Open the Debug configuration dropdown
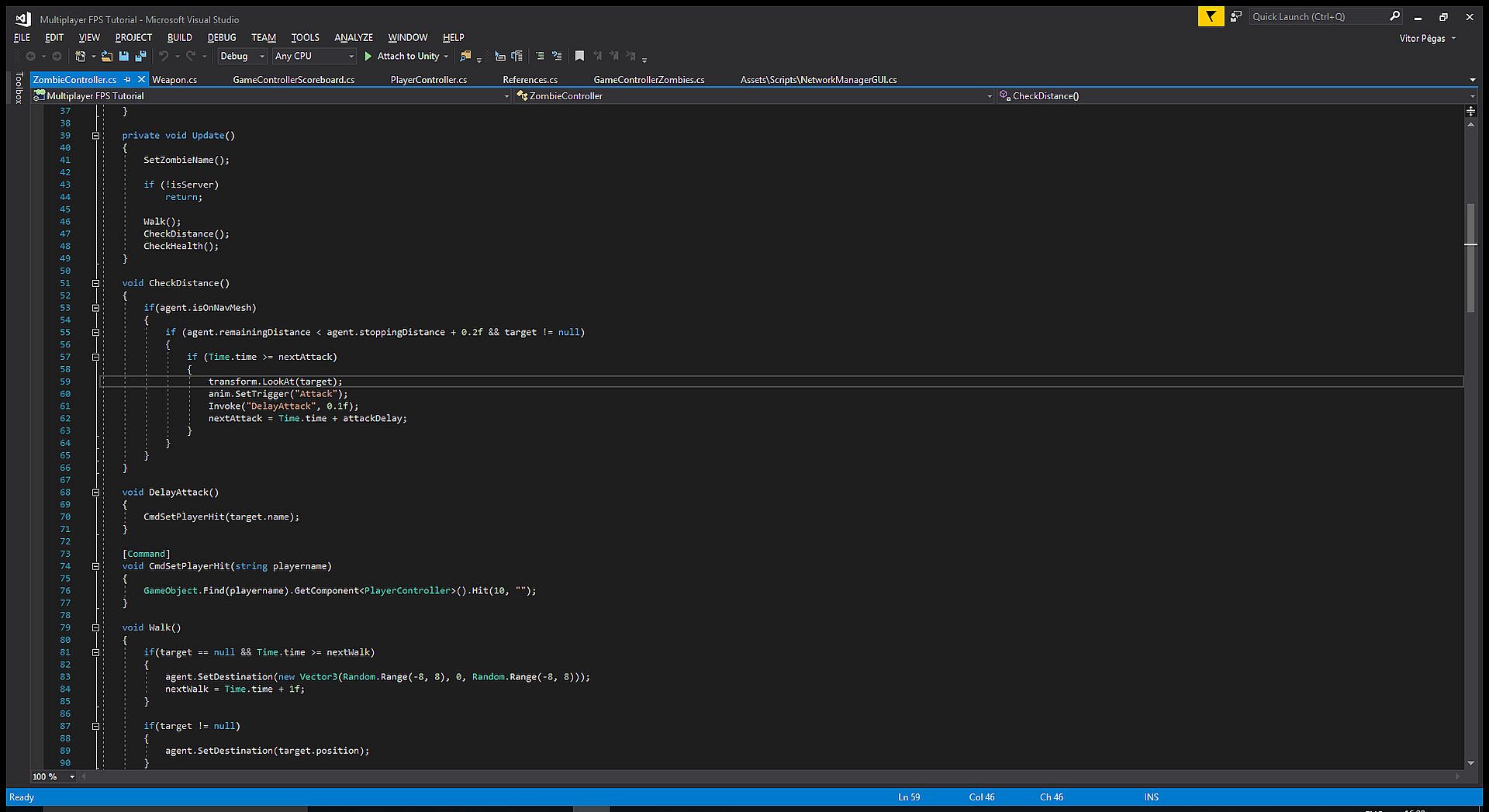Screen dimensions: 1489x812 point(242,56)
